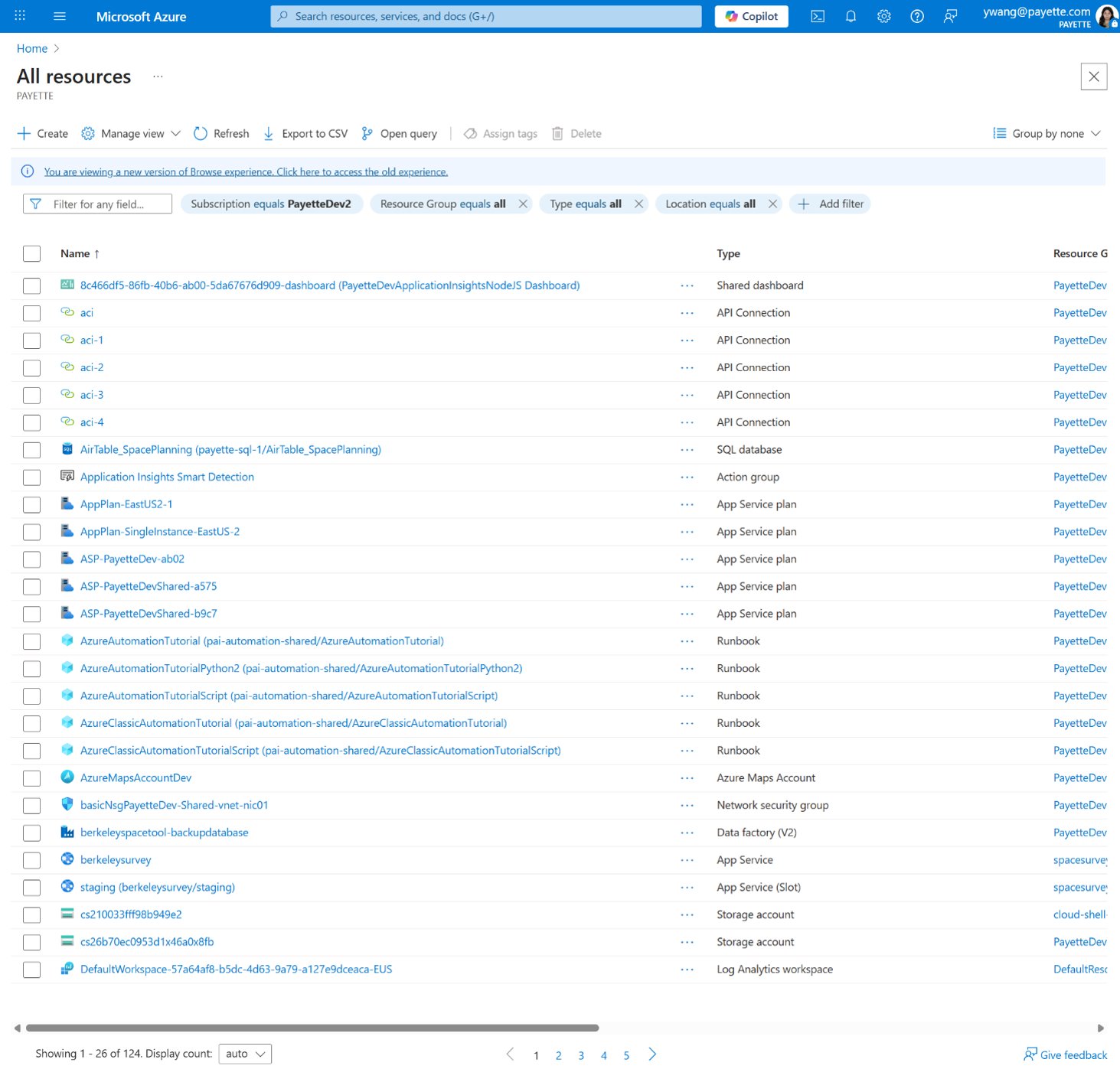Check the box for the aci row
The width and height of the screenshot is (1120, 1069).
pyautogui.click(x=31, y=313)
